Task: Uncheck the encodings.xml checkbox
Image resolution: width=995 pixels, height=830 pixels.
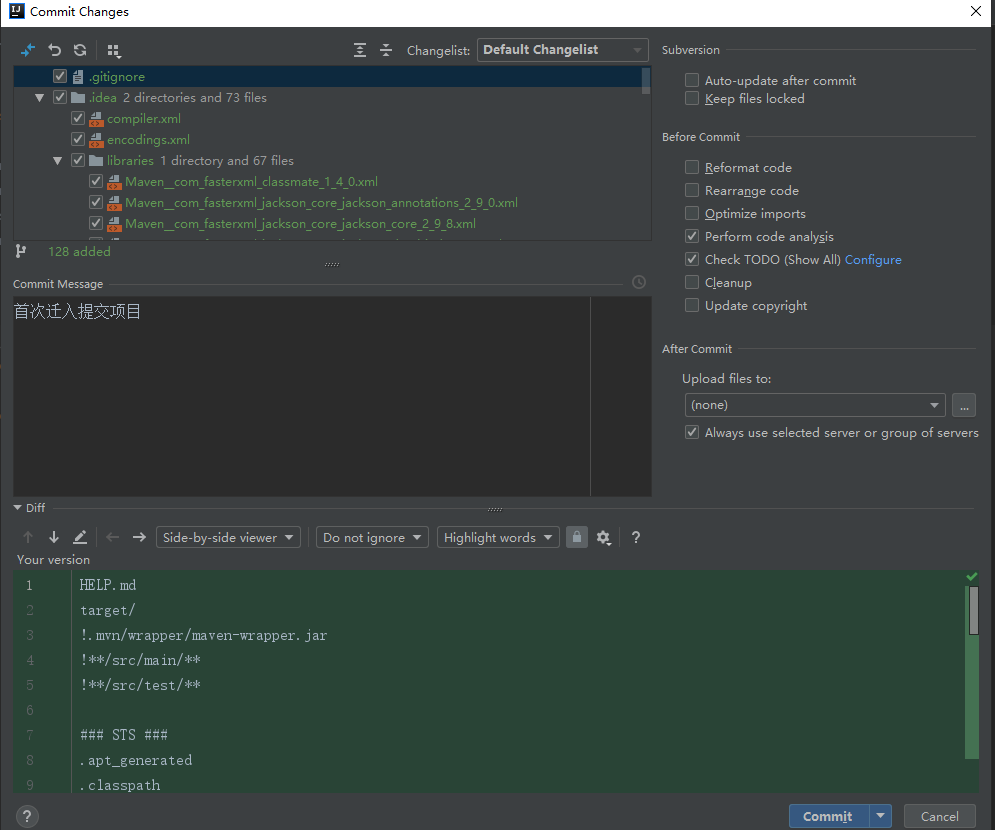Action: (78, 139)
